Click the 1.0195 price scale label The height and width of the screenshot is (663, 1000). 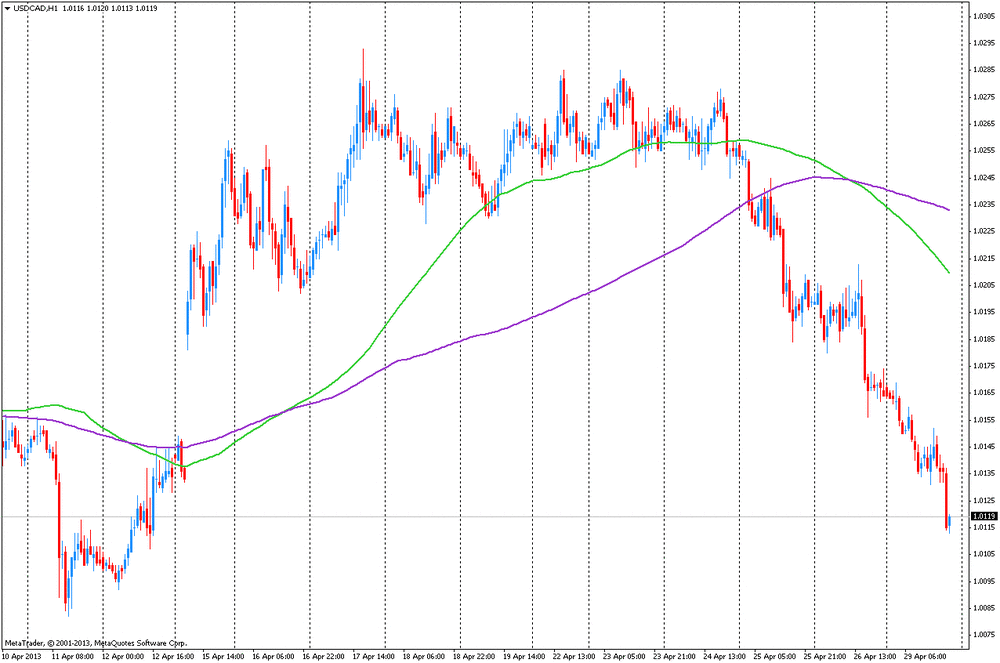click(x=985, y=312)
